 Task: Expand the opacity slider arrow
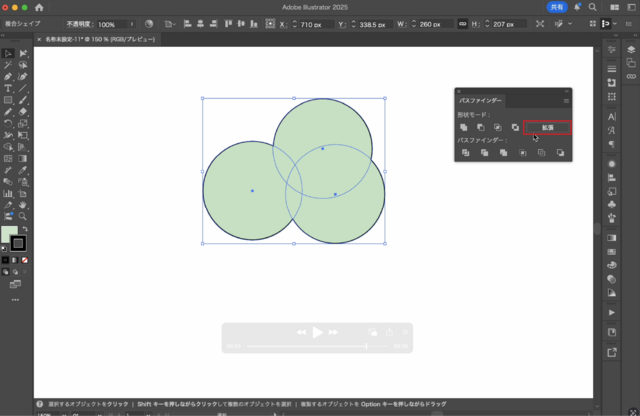(132, 24)
